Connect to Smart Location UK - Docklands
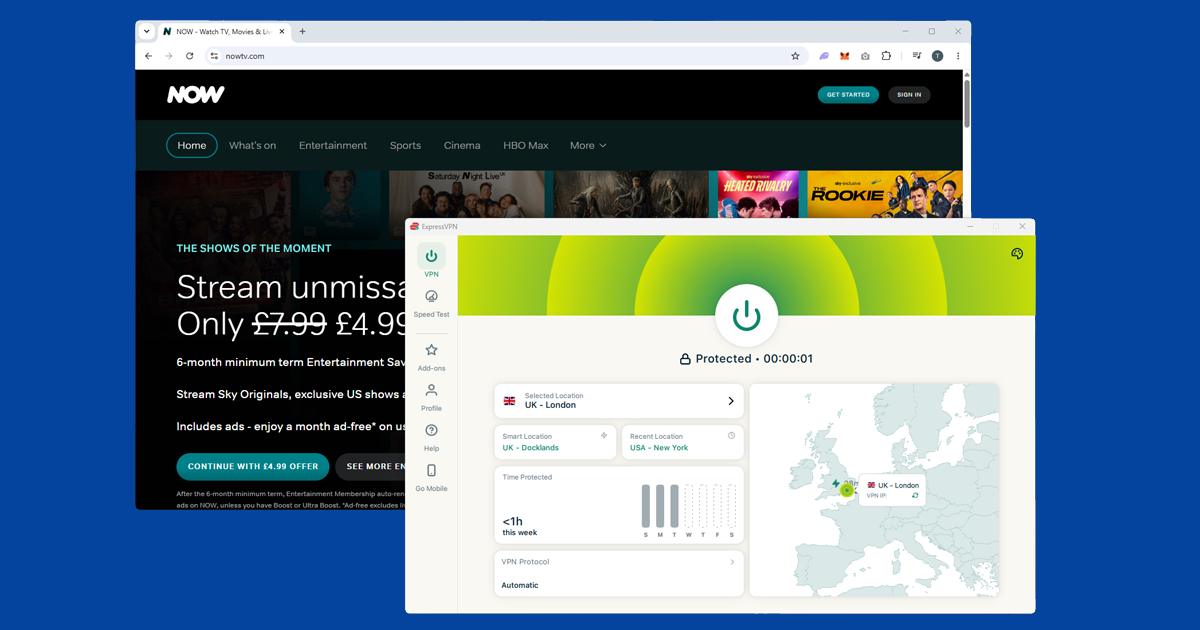 (555, 442)
